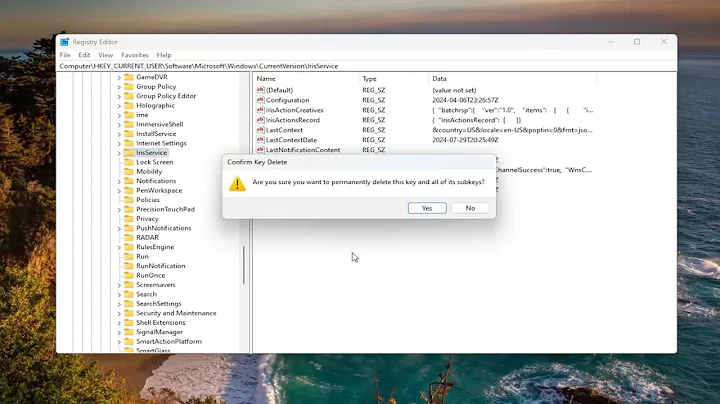
Task: Select the SignalManager key
Action: [159, 332]
